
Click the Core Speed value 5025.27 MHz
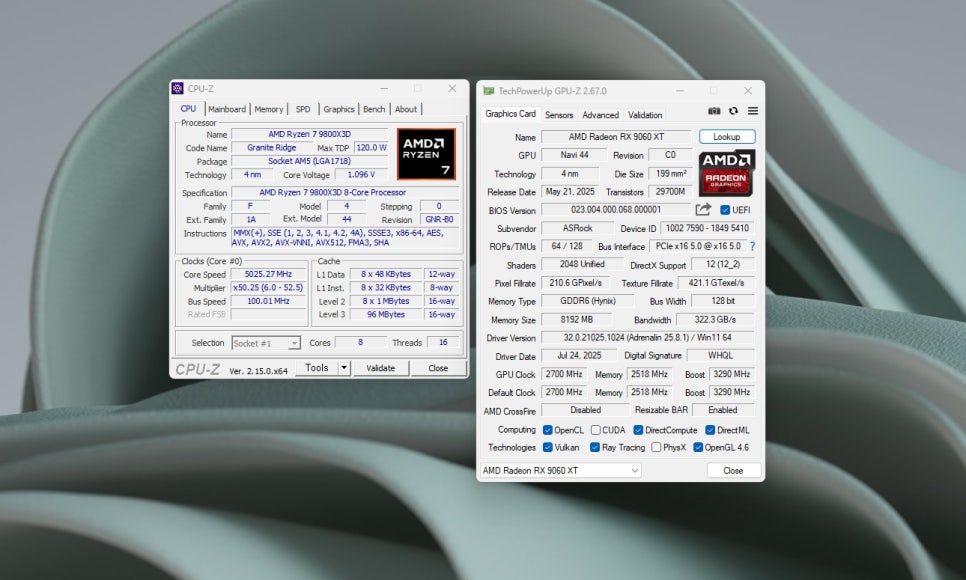point(268,274)
